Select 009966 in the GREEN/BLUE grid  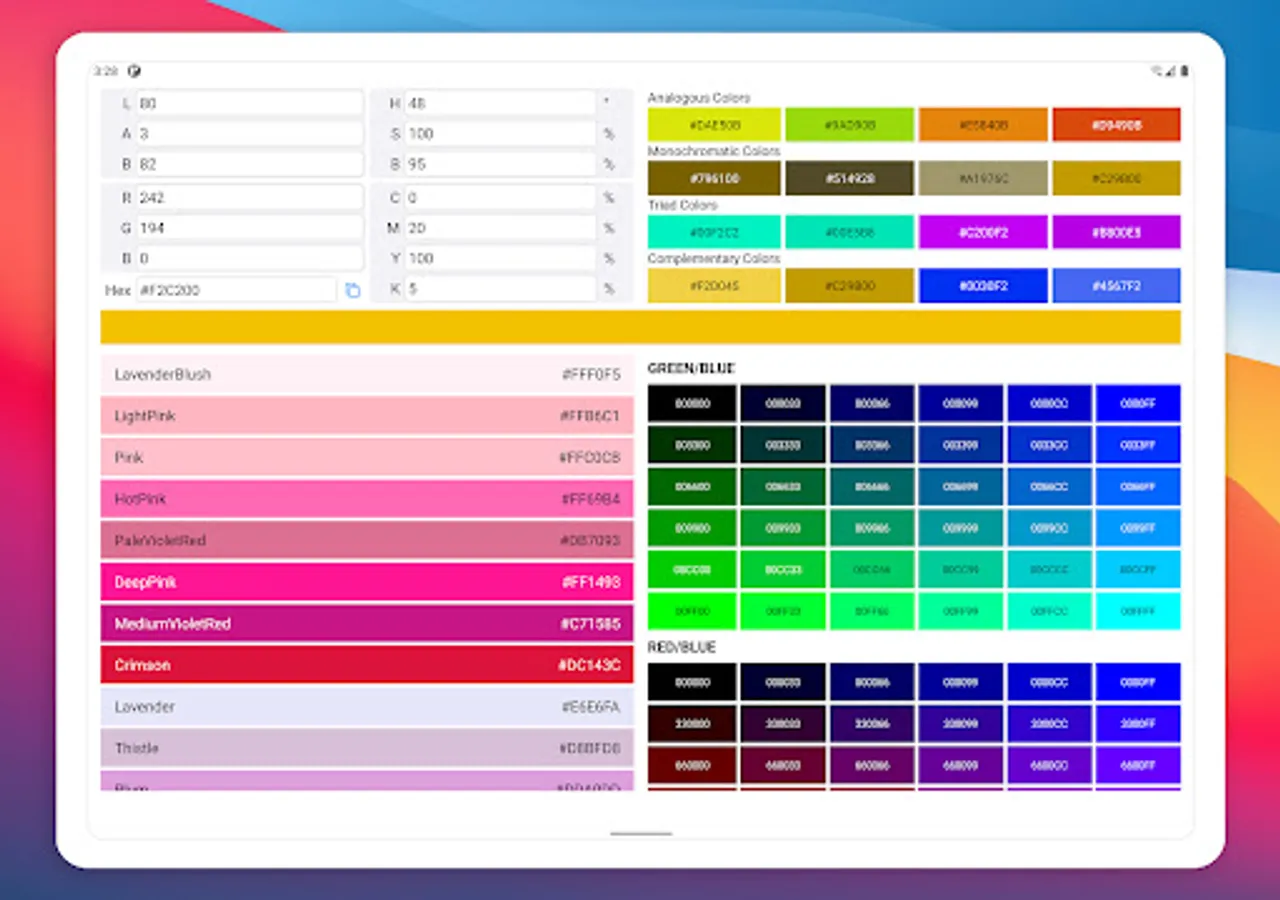coord(871,528)
